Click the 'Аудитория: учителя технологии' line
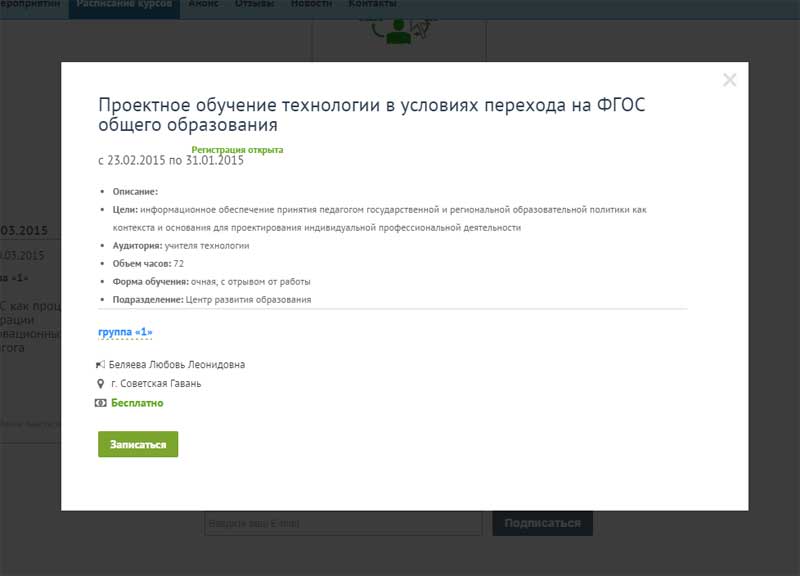The height and width of the screenshot is (576, 800). pyautogui.click(x=181, y=246)
